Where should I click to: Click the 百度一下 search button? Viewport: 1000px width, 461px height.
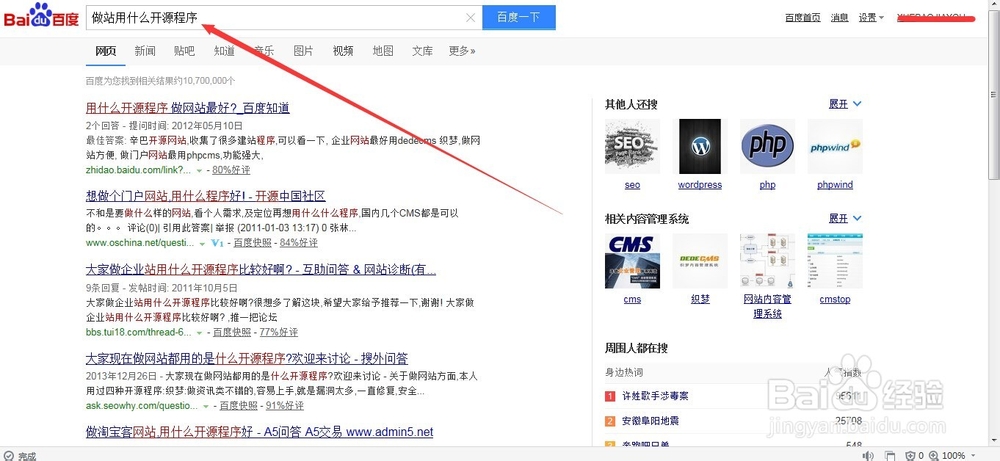pyautogui.click(x=518, y=17)
